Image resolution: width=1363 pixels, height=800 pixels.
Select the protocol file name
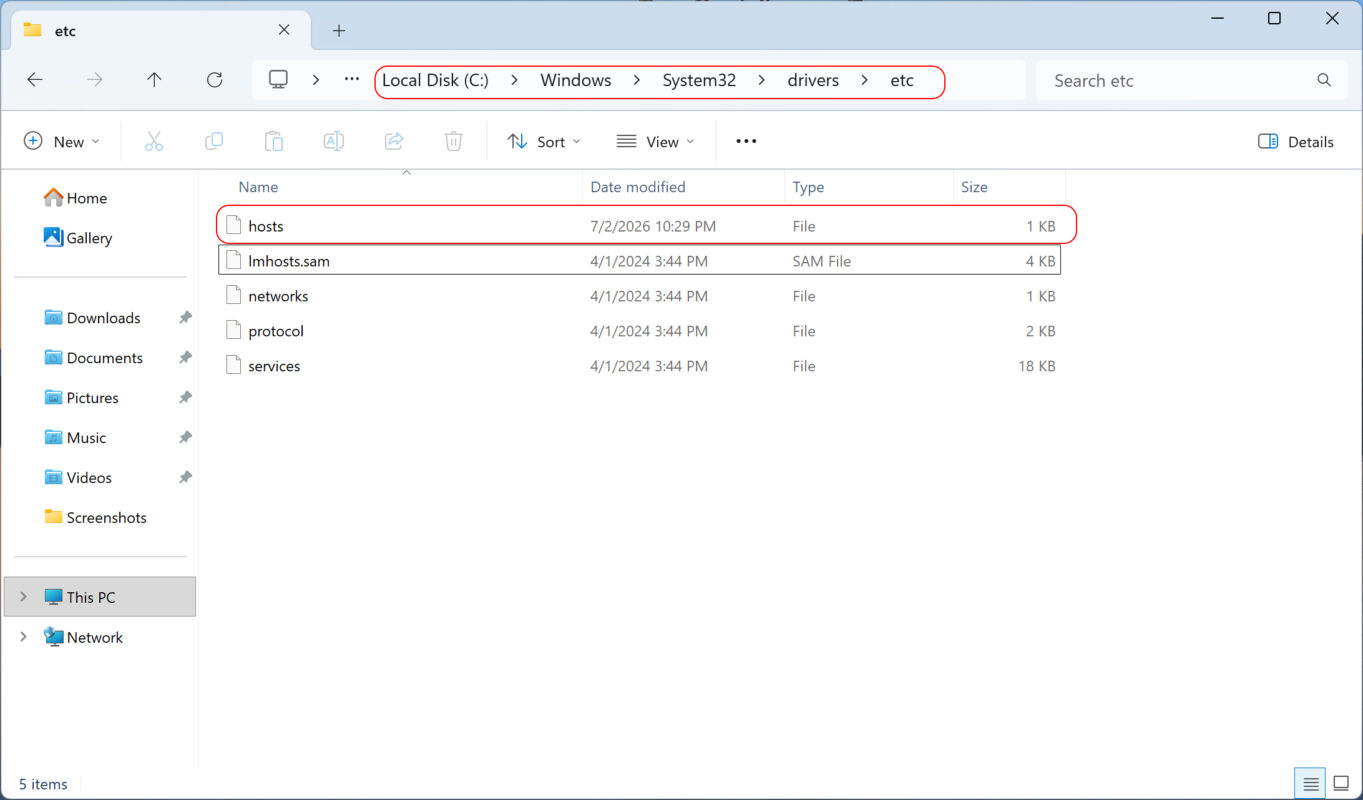click(276, 331)
